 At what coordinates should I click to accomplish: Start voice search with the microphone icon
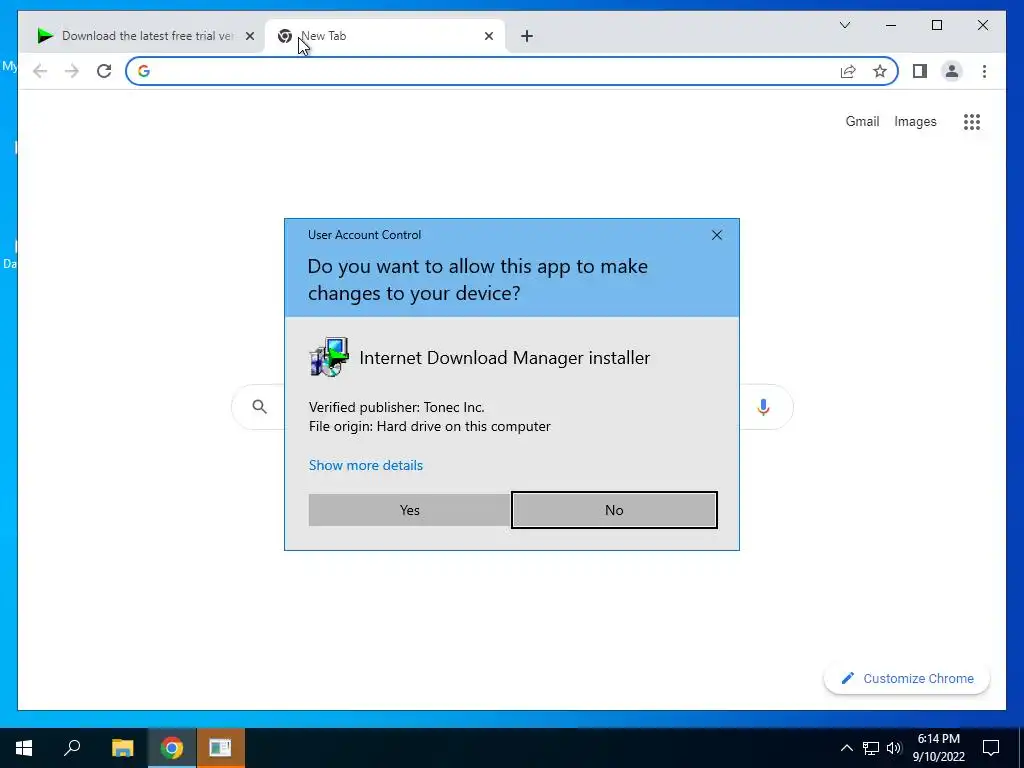(763, 407)
